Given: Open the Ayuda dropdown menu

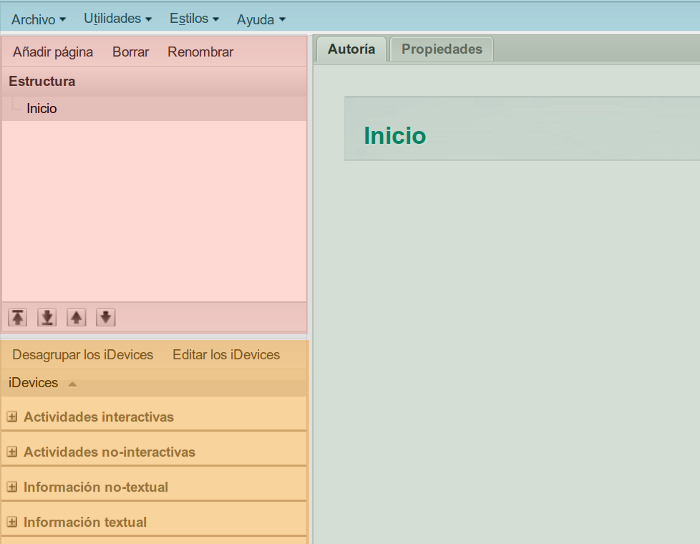Looking at the screenshot, I should pos(260,19).
